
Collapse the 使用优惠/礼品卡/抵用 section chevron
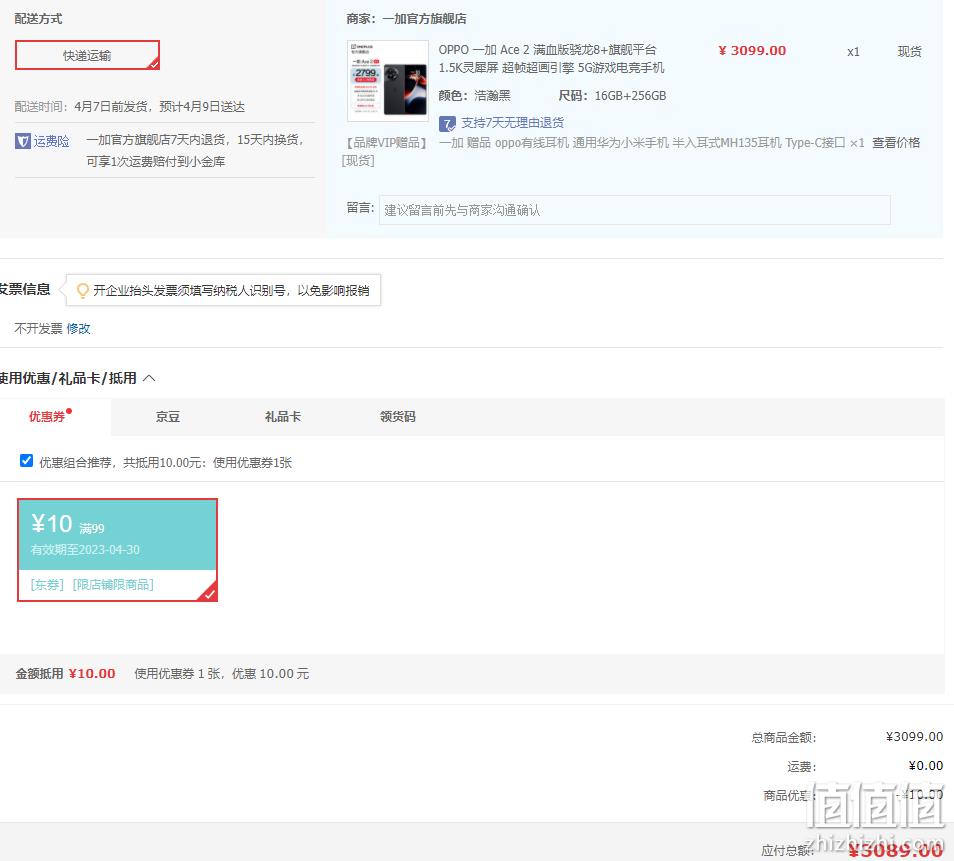coord(149,378)
